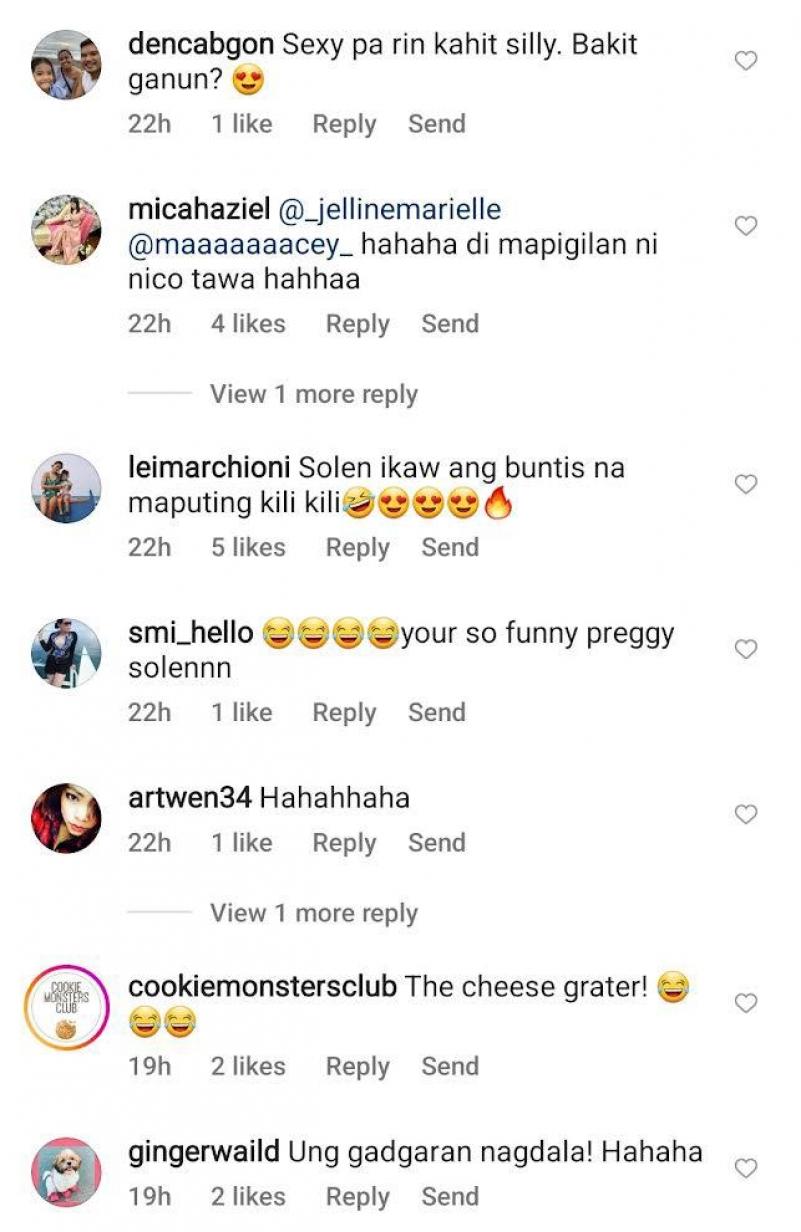This screenshot has height=1232, width=801.
Task: Open the micahaziel username profile
Action: pyautogui.click(x=199, y=211)
